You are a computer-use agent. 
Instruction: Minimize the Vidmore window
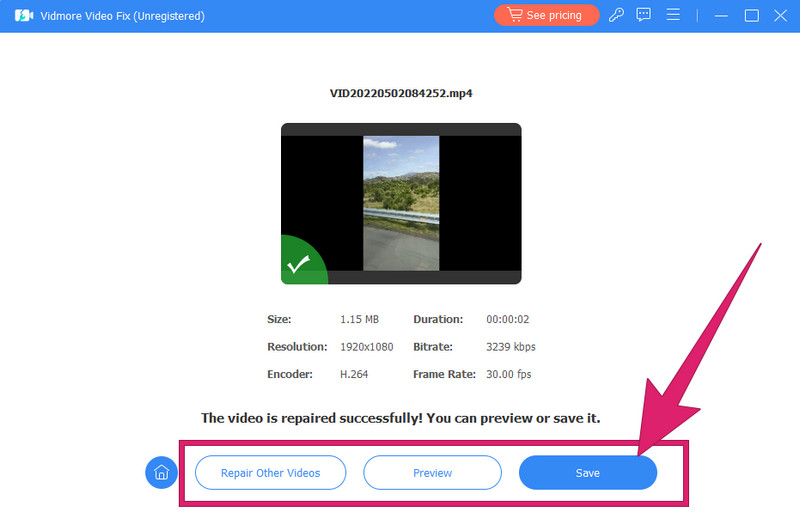point(721,16)
